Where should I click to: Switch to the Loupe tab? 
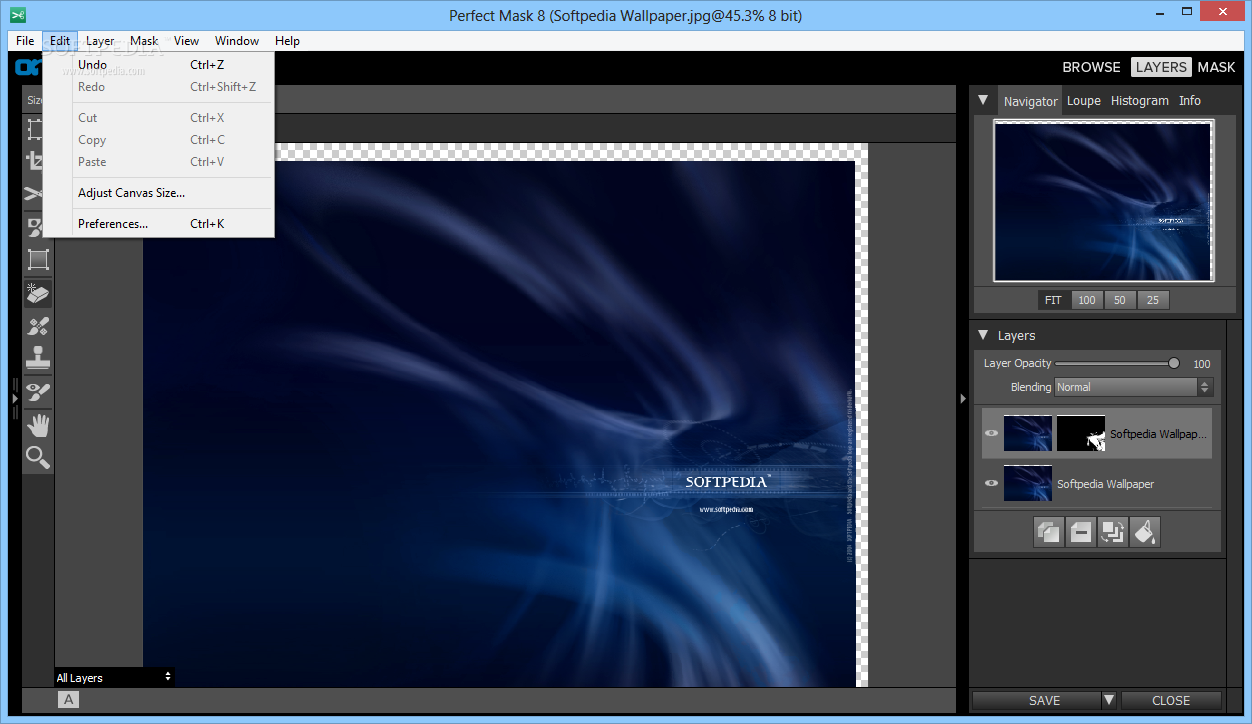coord(1083,101)
